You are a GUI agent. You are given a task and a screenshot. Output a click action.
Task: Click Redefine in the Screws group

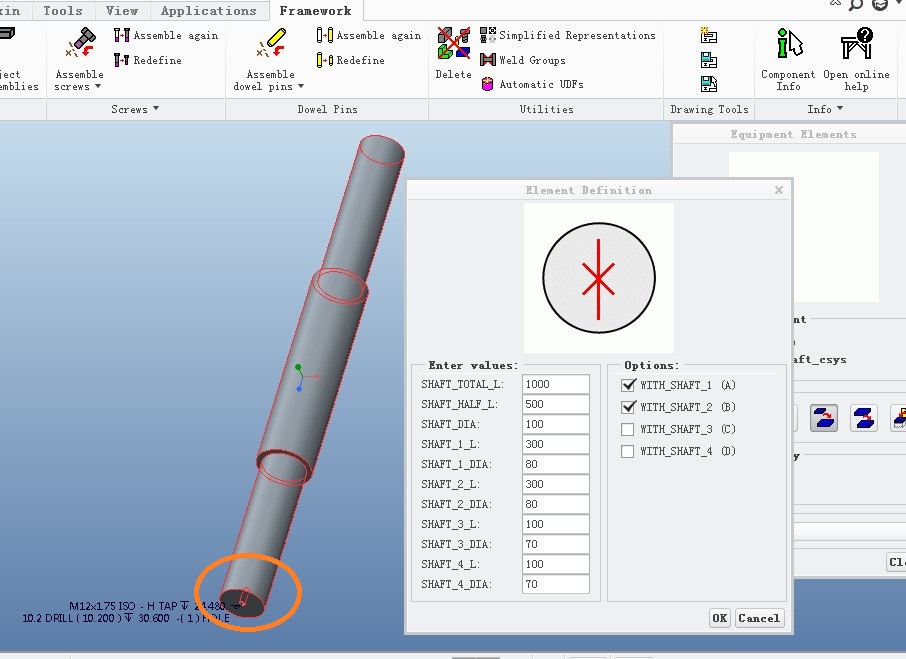[147, 60]
